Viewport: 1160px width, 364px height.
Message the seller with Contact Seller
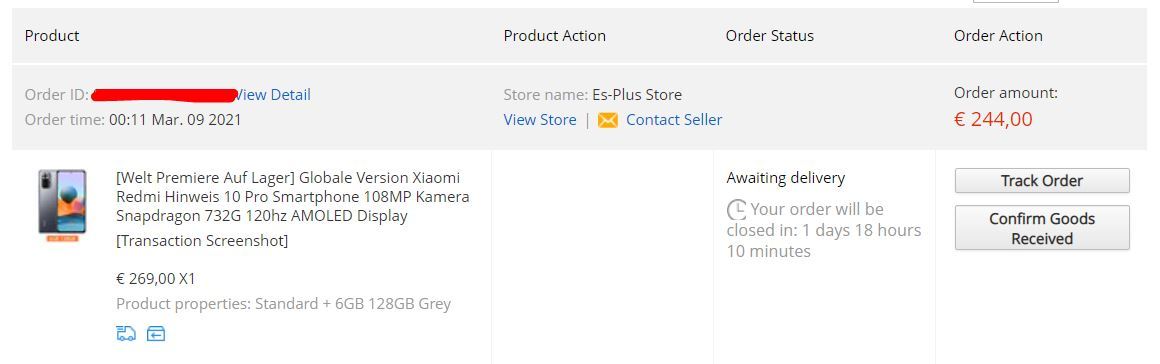pyautogui.click(x=674, y=120)
